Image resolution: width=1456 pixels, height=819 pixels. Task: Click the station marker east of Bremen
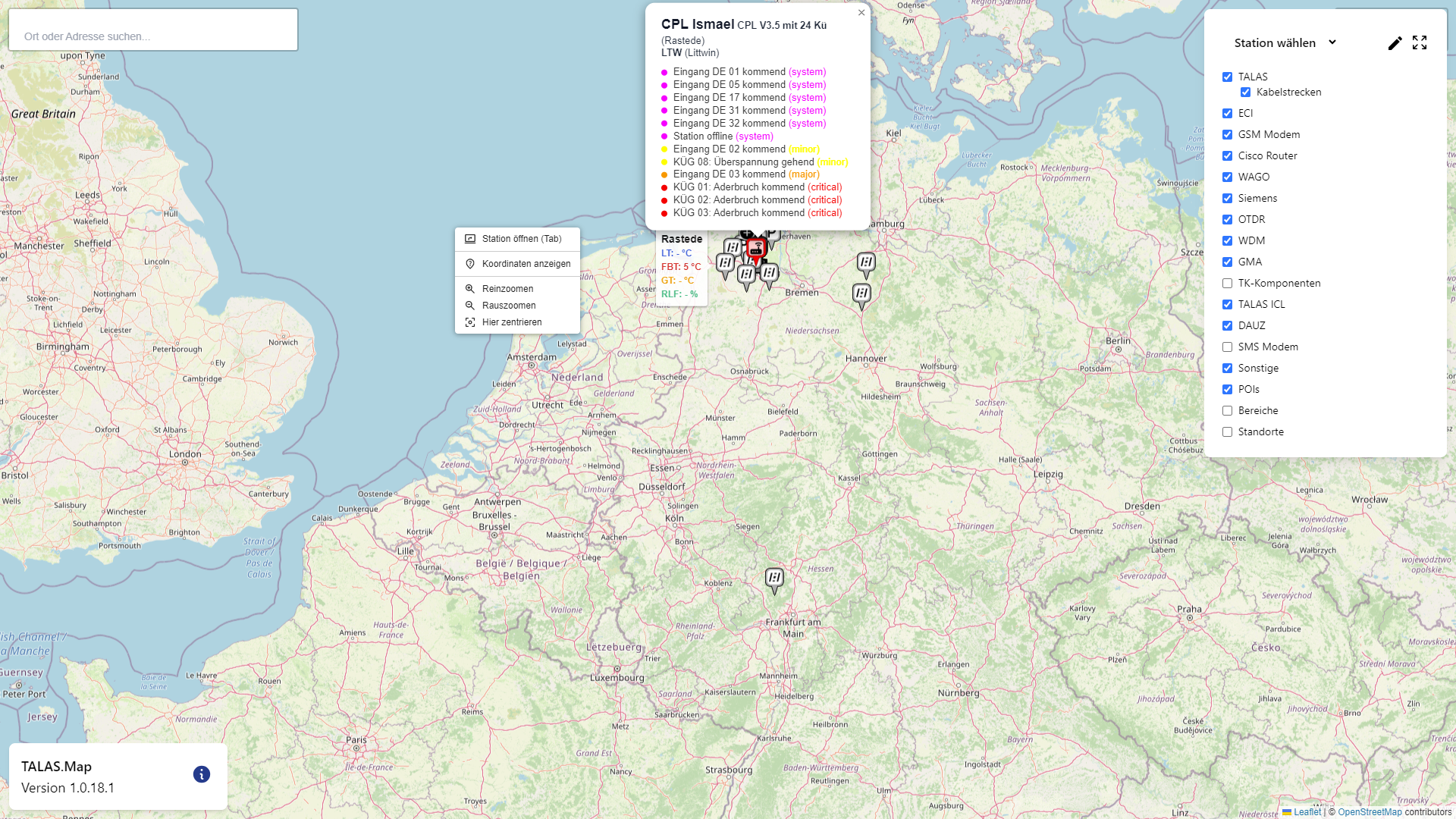861,294
